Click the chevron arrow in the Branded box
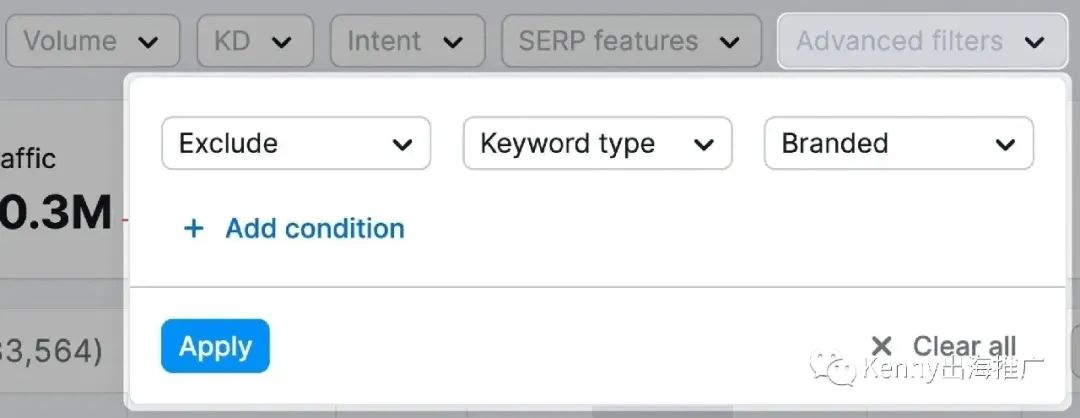 [x=1005, y=145]
